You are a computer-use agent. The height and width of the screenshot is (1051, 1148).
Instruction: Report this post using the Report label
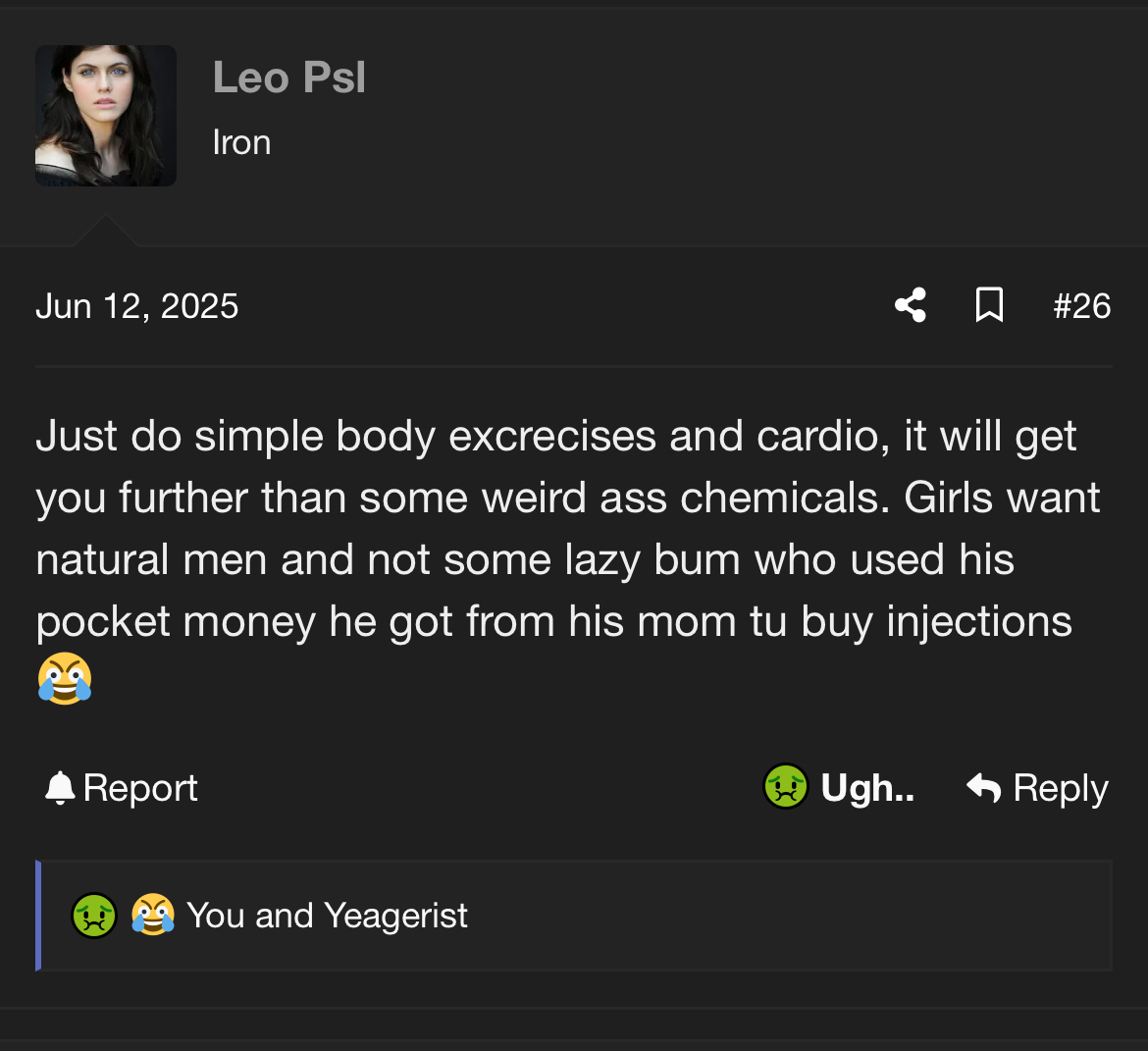pos(140,788)
